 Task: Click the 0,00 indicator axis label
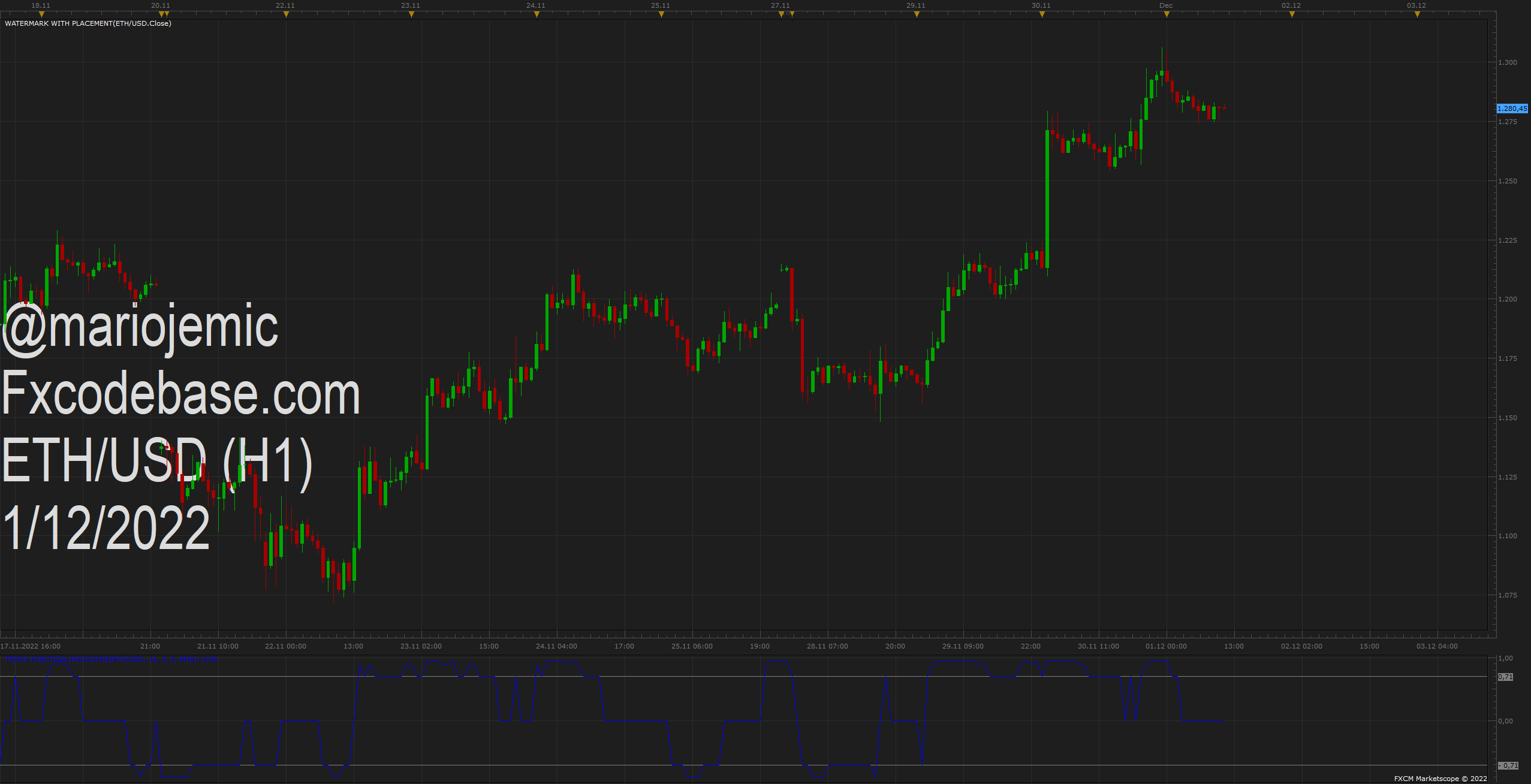pyautogui.click(x=1505, y=721)
